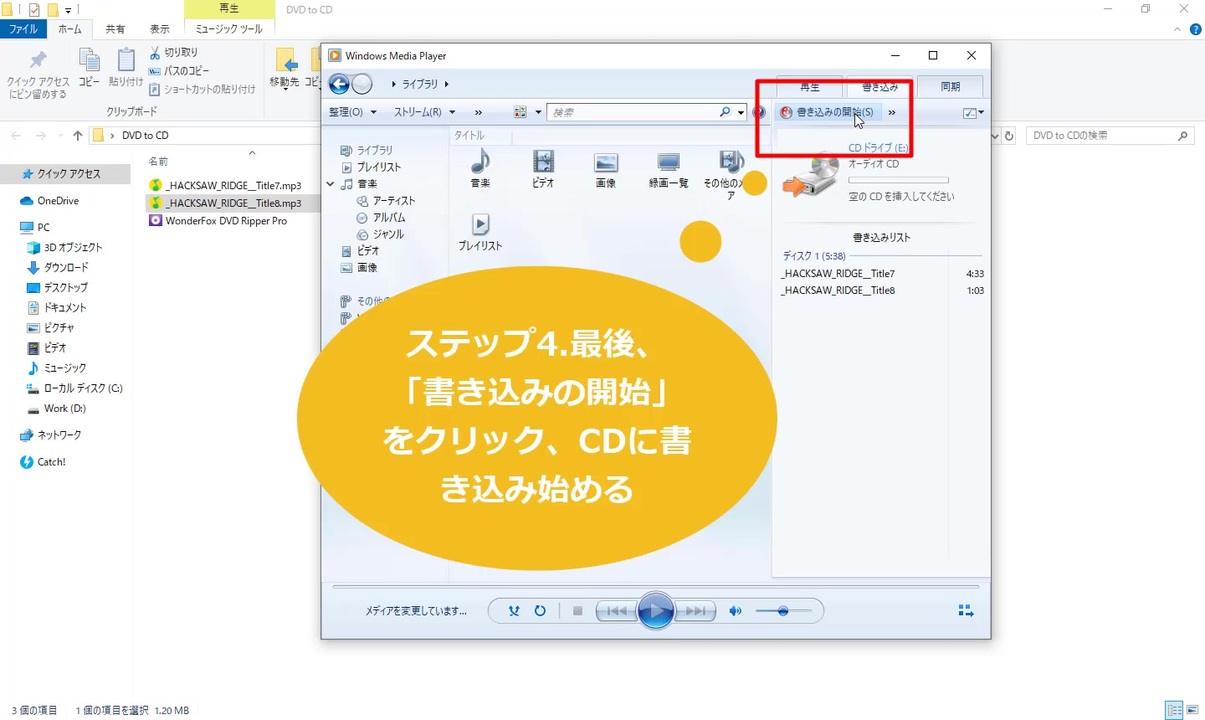Open the 録画一覧 recorded TV icon
The width and height of the screenshot is (1205, 720).
(x=668, y=168)
